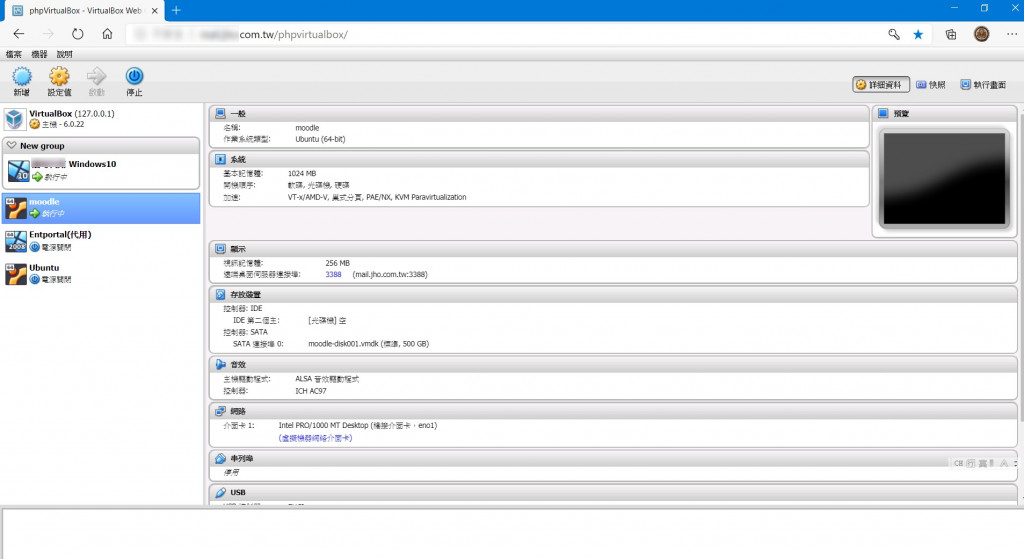The height and width of the screenshot is (559, 1024).
Task: Open the browser profile avatar
Action: pyautogui.click(x=982, y=34)
